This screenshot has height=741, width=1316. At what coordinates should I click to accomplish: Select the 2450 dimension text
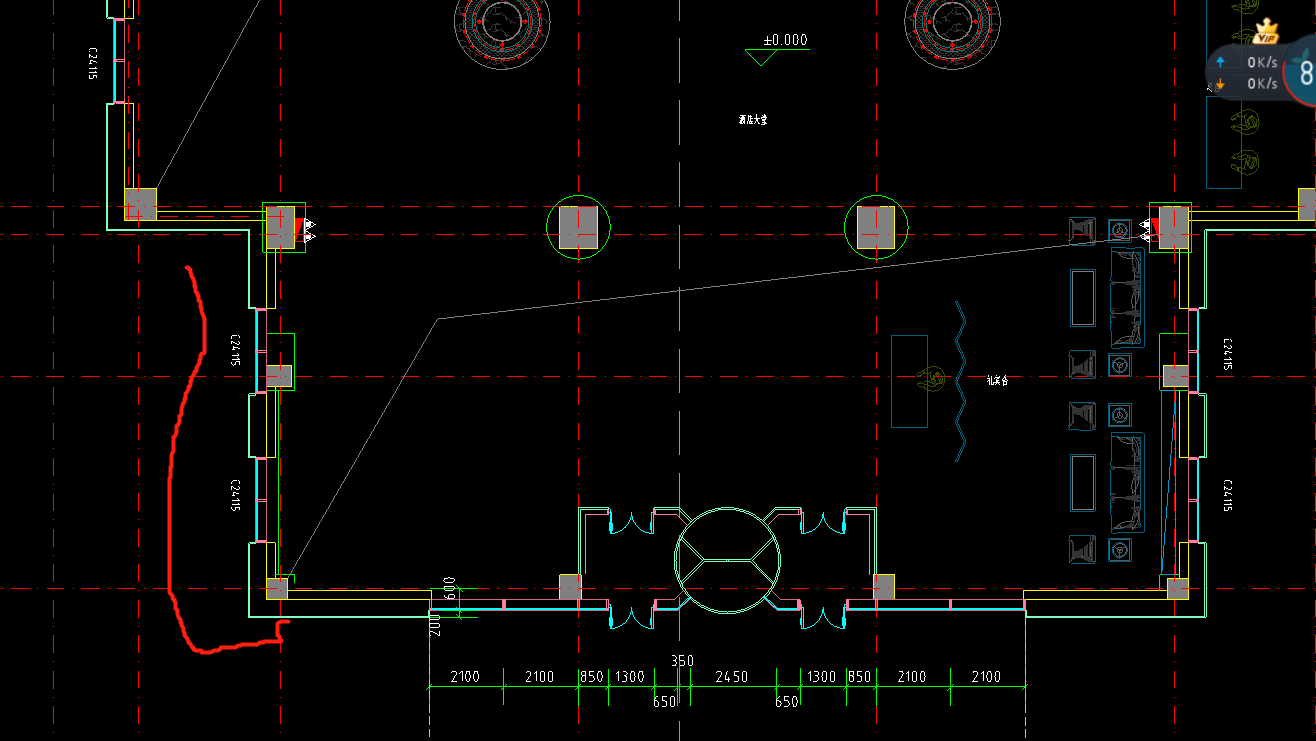click(732, 677)
